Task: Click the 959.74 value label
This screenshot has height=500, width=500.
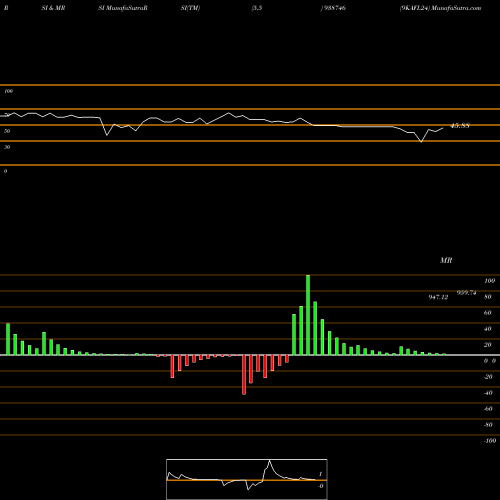Action: pos(467,293)
